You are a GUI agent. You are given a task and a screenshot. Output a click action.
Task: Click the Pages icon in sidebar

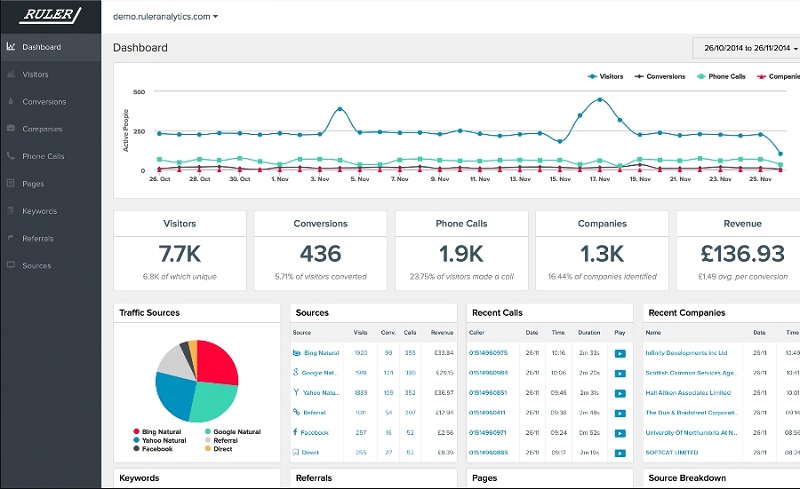11,183
